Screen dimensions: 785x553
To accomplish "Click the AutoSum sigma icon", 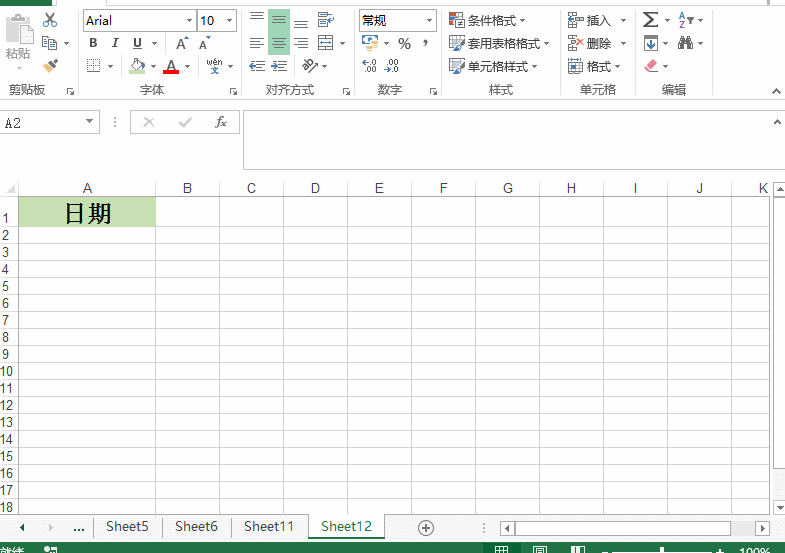I will tap(650, 20).
